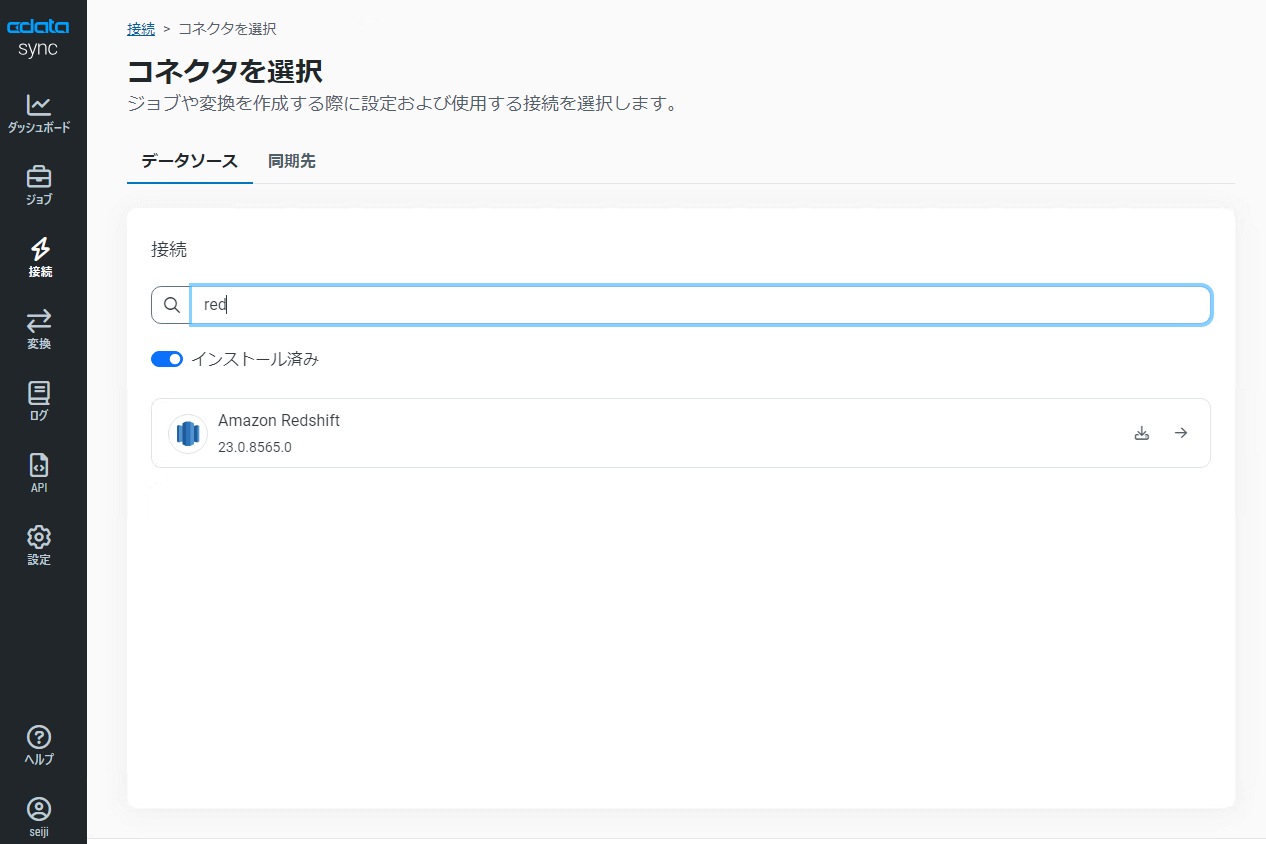Click the Amazon Redshift connector logo
The width and height of the screenshot is (1266, 844).
pyautogui.click(x=188, y=433)
